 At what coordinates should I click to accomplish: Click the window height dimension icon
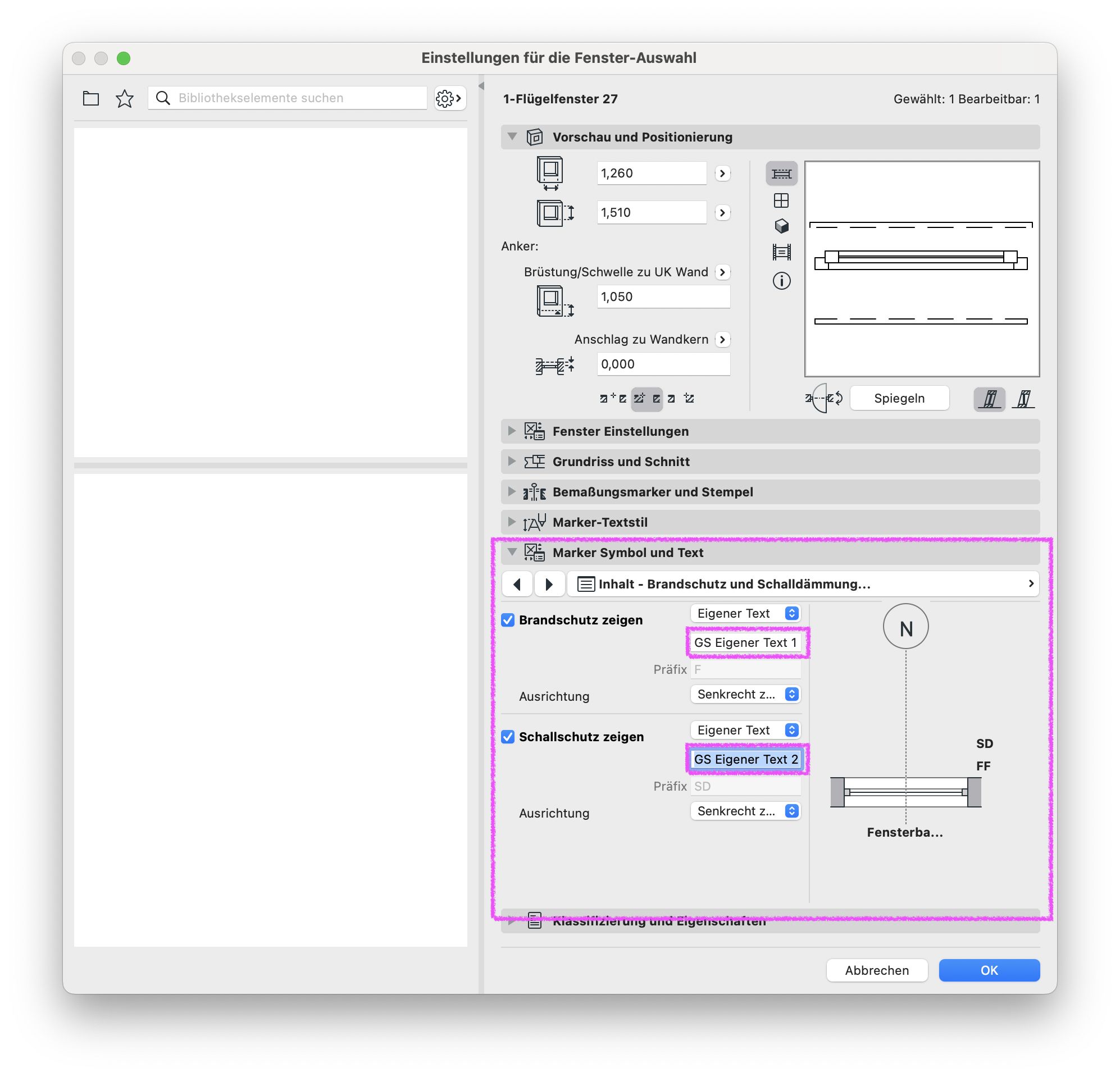(x=554, y=213)
